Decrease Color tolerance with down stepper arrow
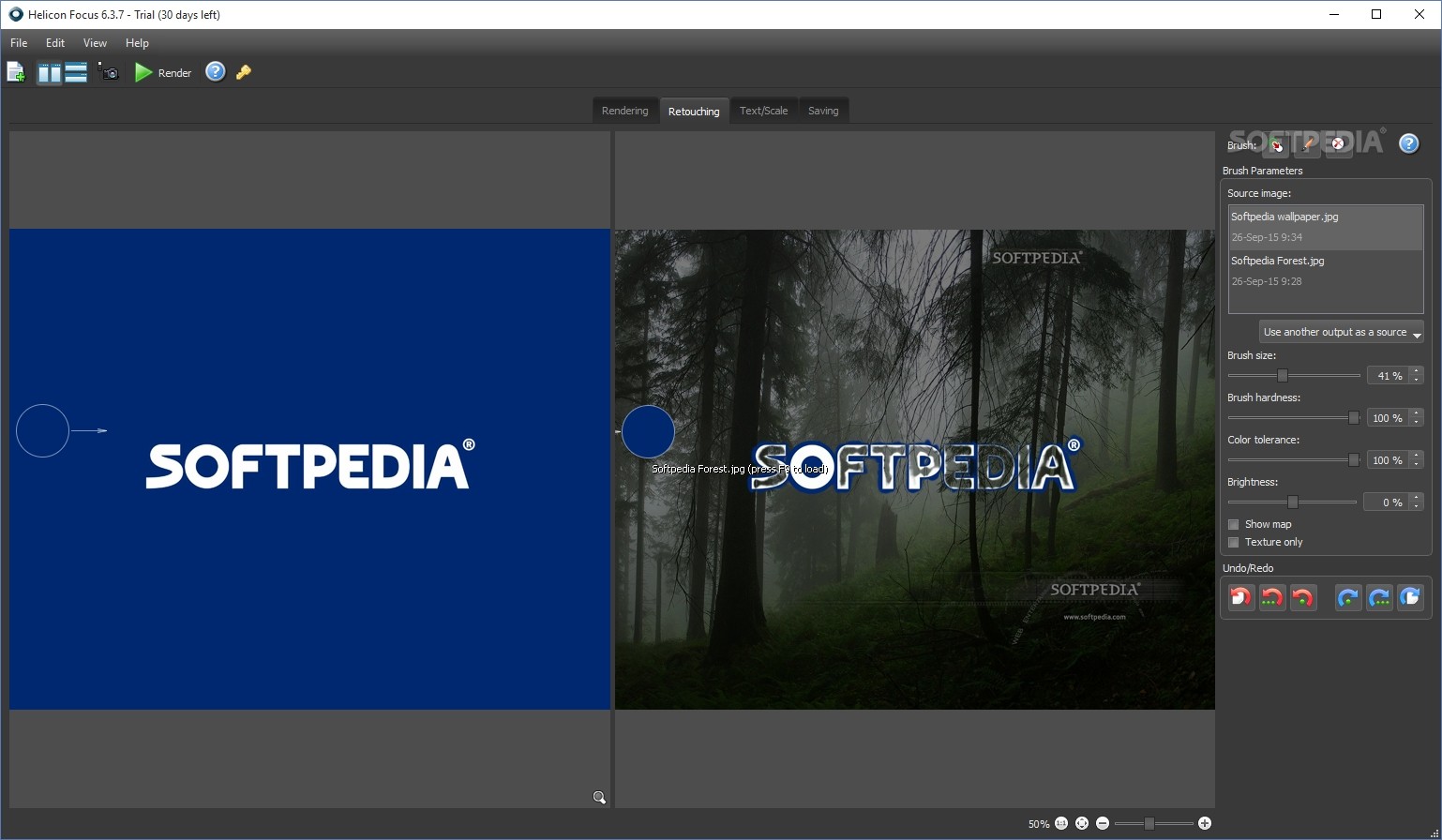This screenshot has height=840, width=1442. click(1417, 464)
